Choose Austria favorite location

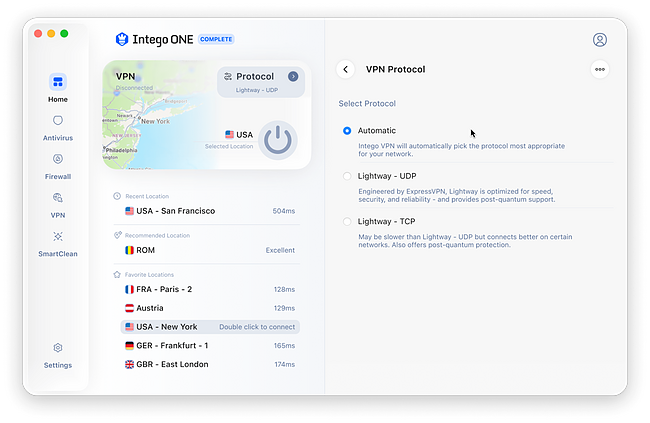210,308
